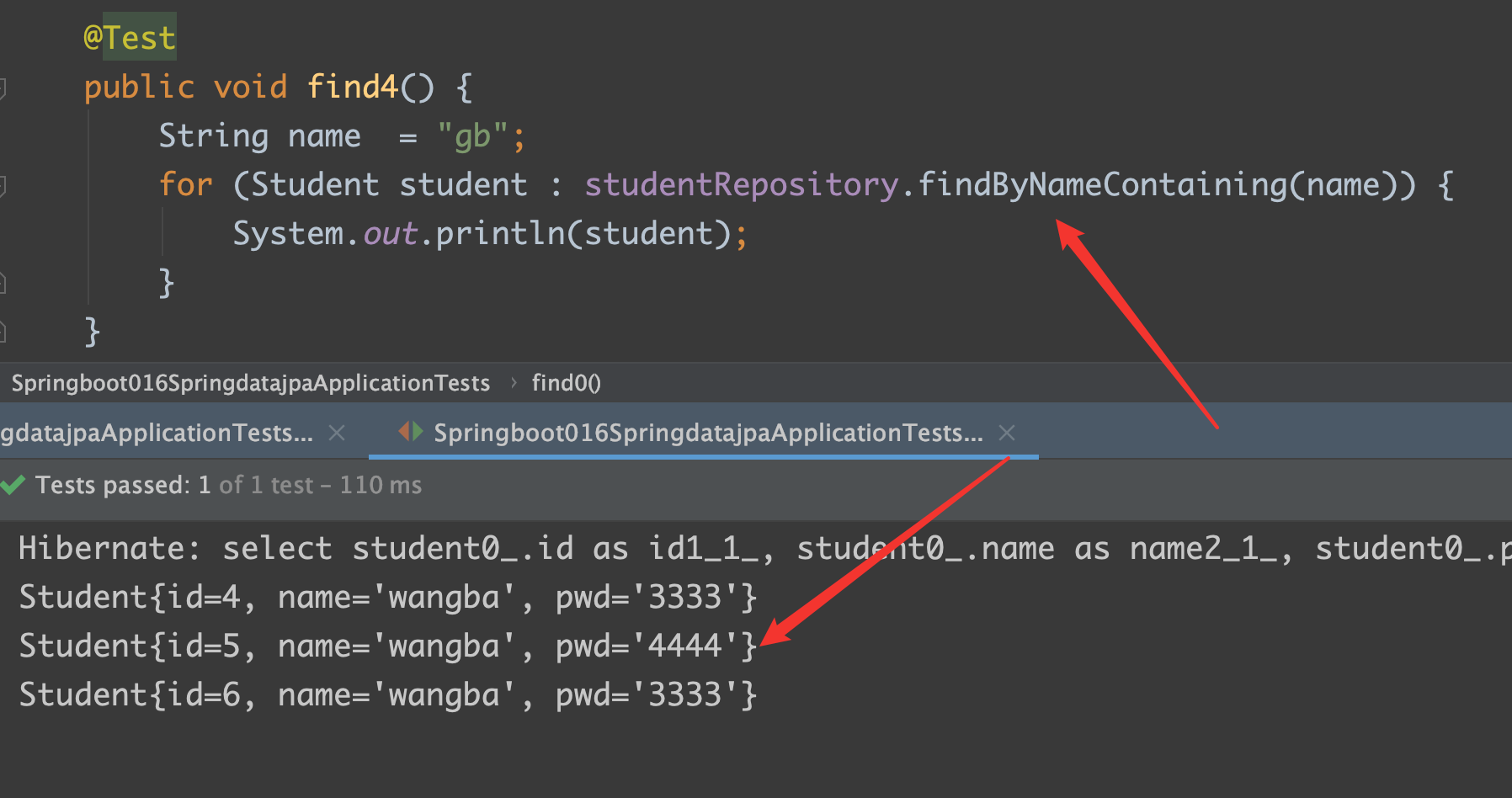Click fold marker at method closing brace
Image resolution: width=1512 pixels, height=798 pixels.
[3, 332]
